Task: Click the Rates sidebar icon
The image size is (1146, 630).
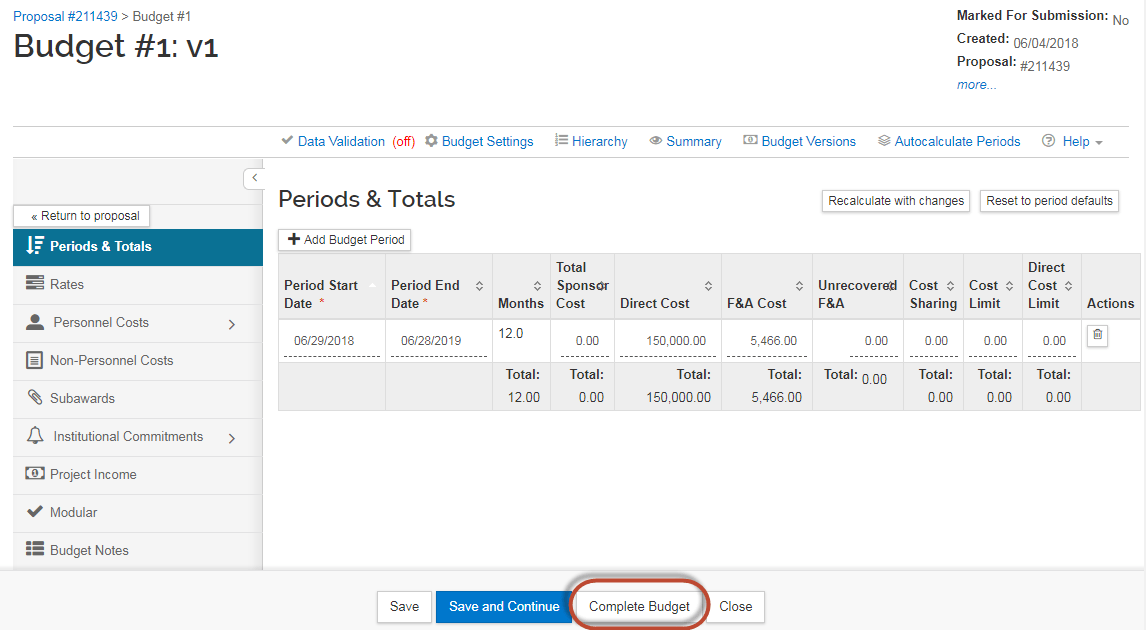Action: click(34, 283)
